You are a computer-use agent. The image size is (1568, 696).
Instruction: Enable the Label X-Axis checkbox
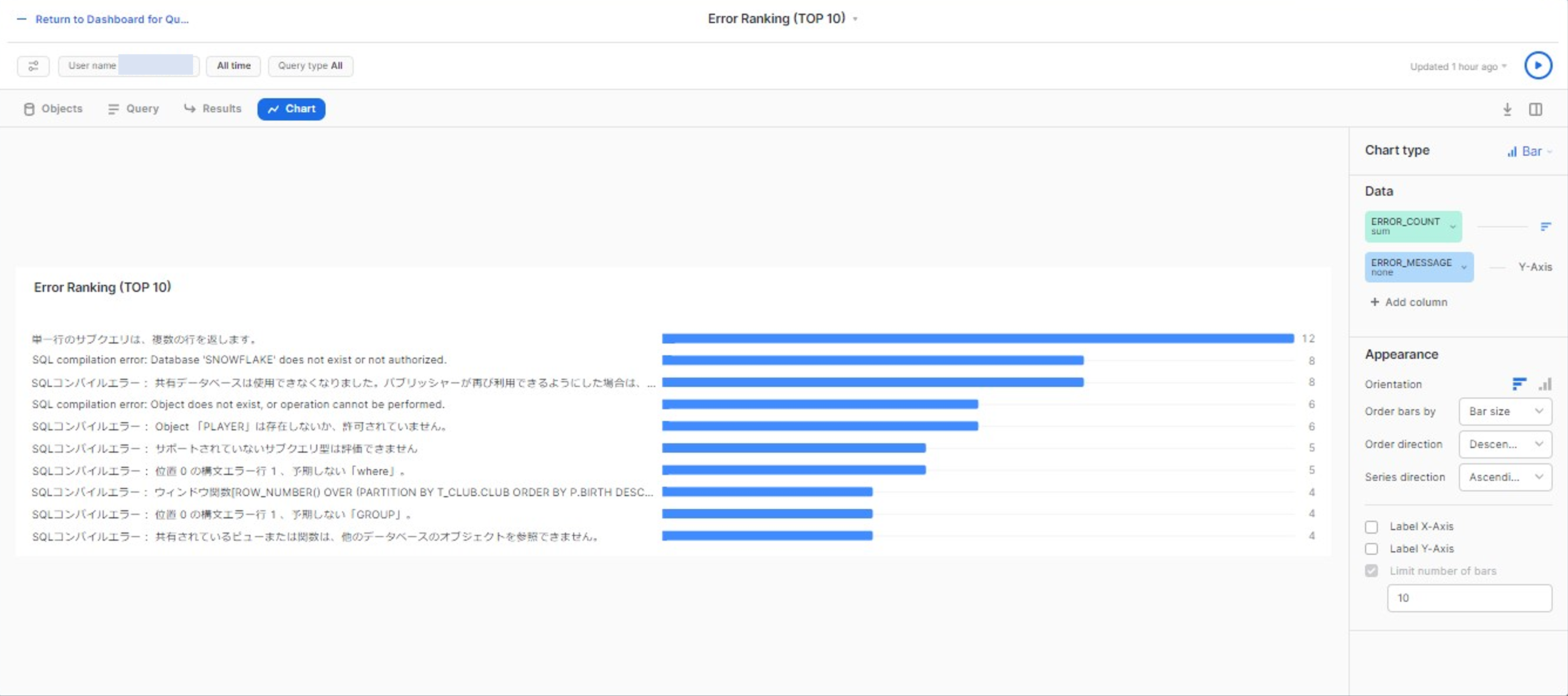pos(1372,527)
